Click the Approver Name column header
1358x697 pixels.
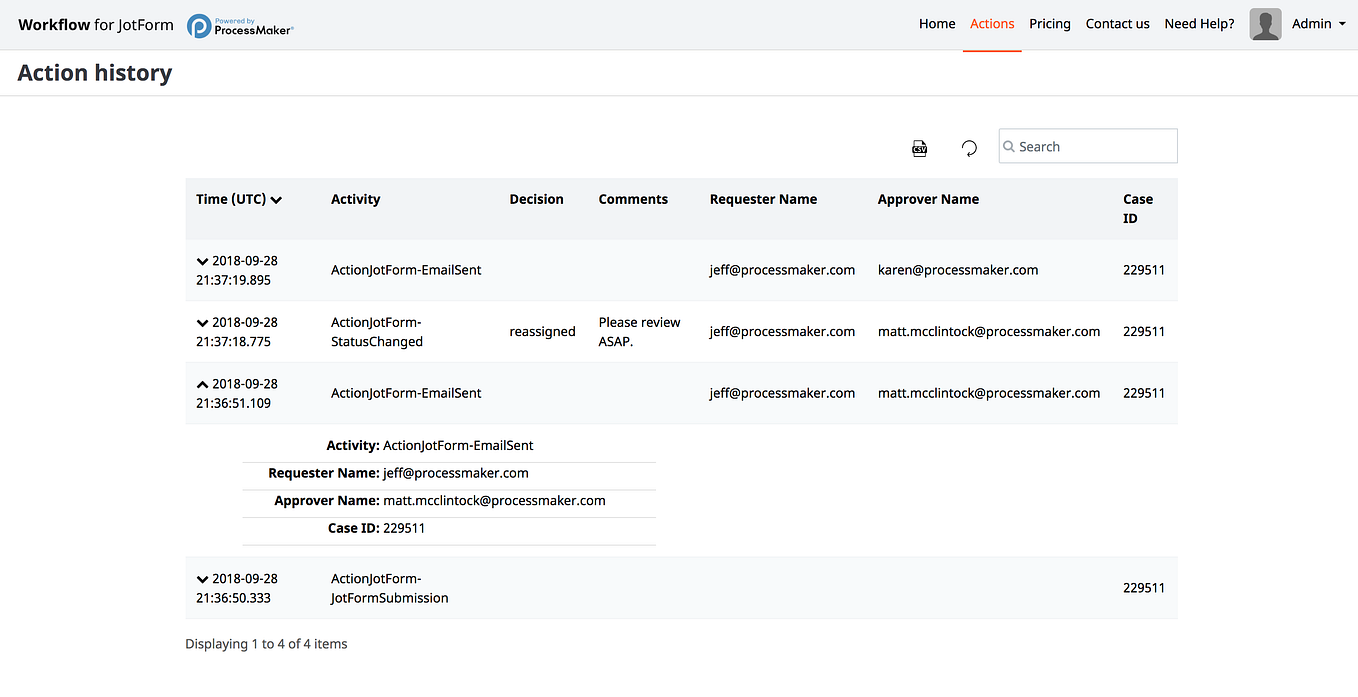tap(928, 199)
